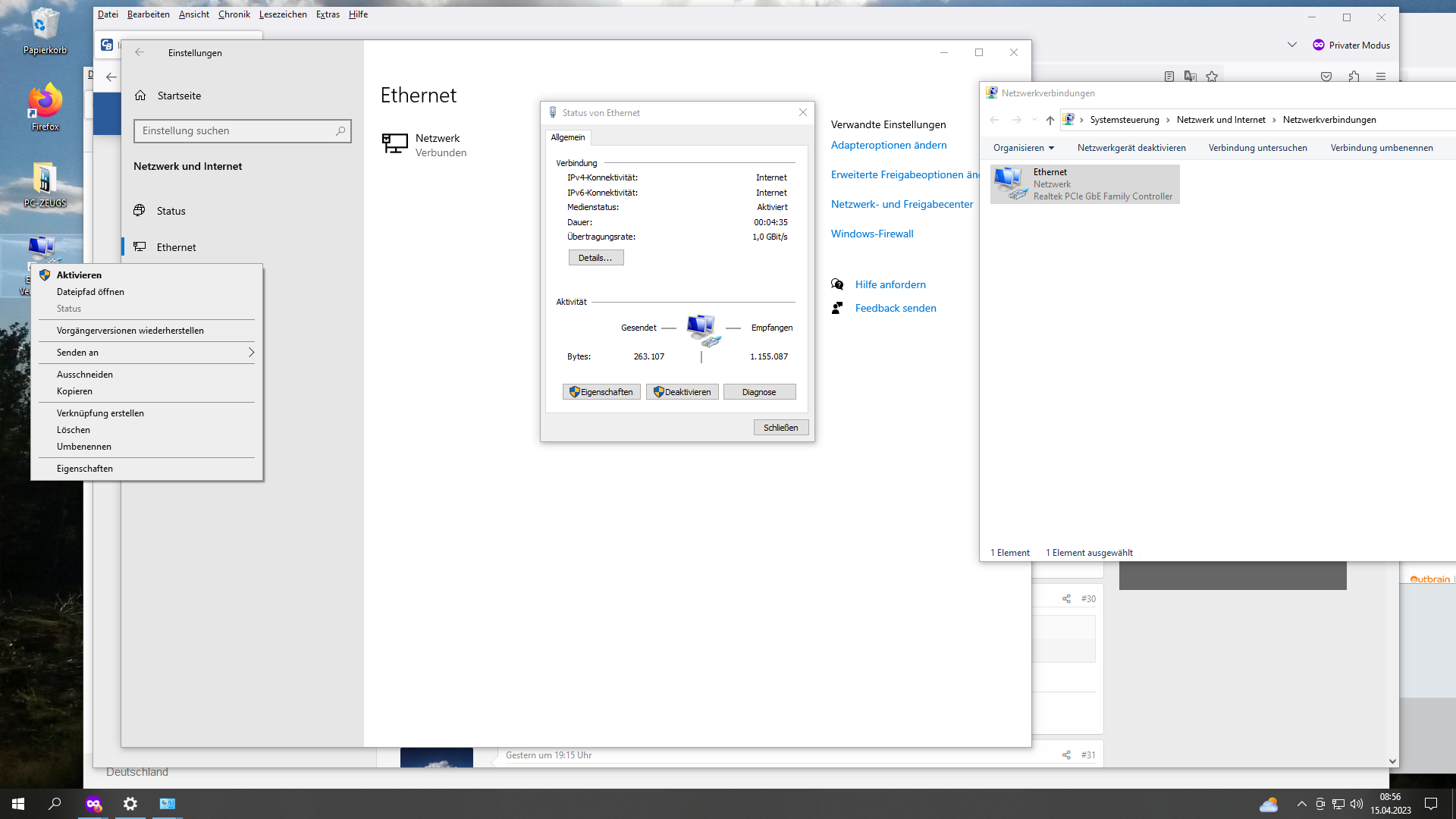
Task: Select the Ethernet adapter in Netzwerkverbindungen
Action: [x=1084, y=184]
